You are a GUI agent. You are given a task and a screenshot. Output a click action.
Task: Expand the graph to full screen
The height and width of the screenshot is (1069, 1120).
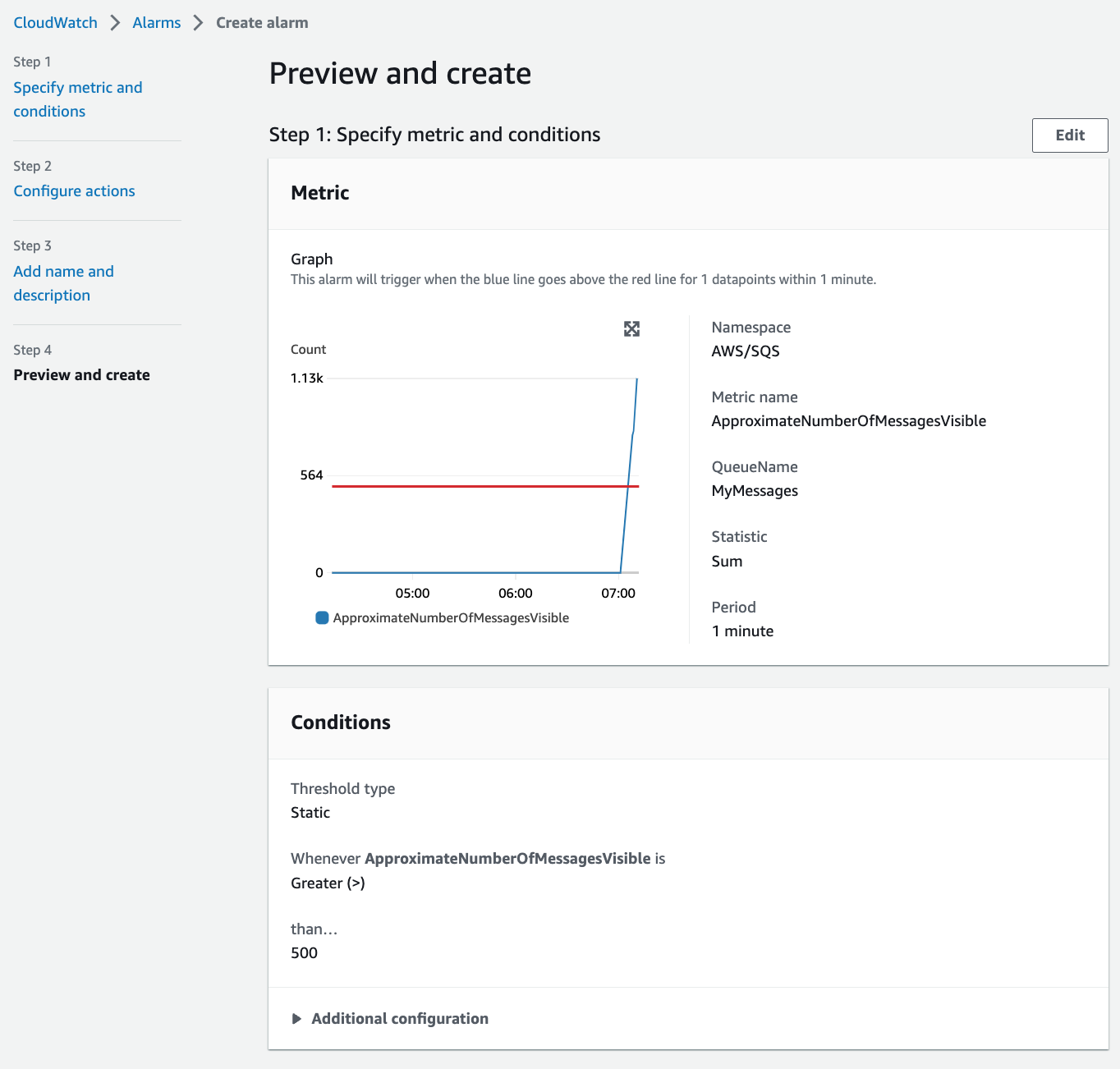[x=631, y=329]
